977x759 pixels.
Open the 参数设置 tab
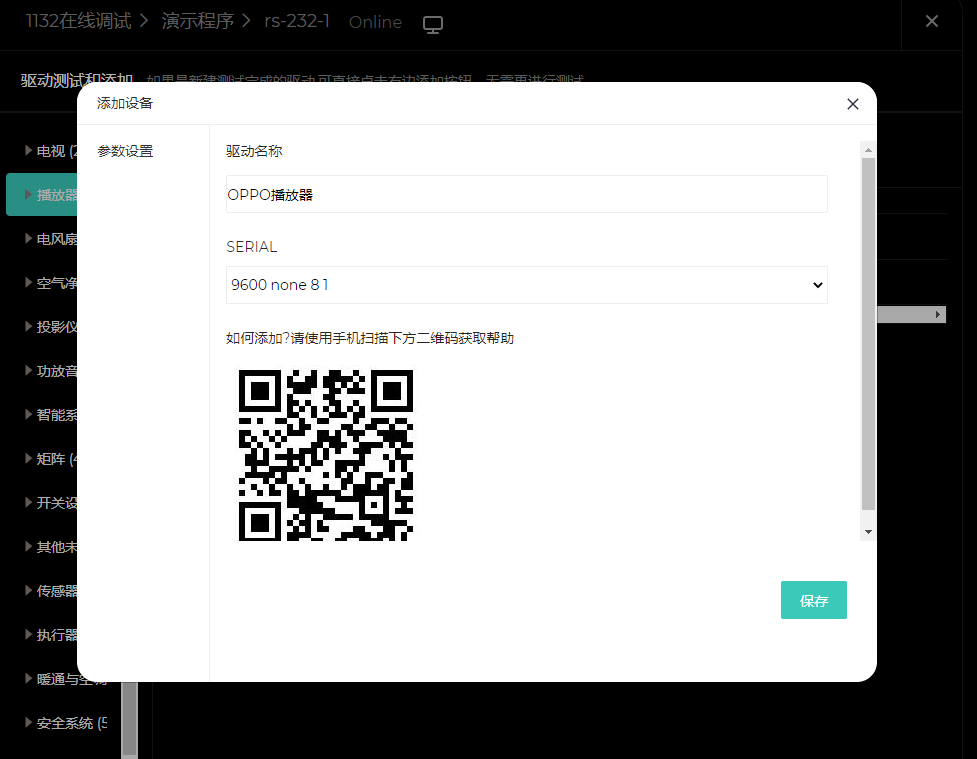coord(125,151)
